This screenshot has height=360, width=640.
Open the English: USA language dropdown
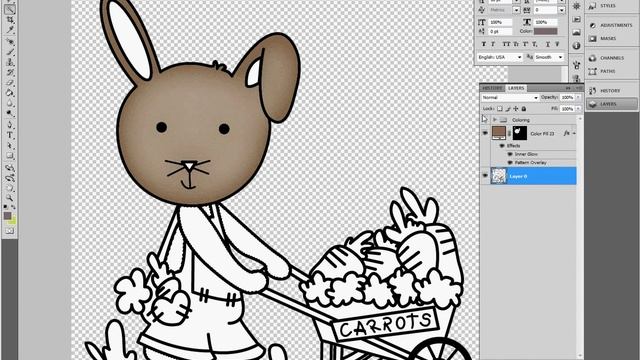[500, 57]
